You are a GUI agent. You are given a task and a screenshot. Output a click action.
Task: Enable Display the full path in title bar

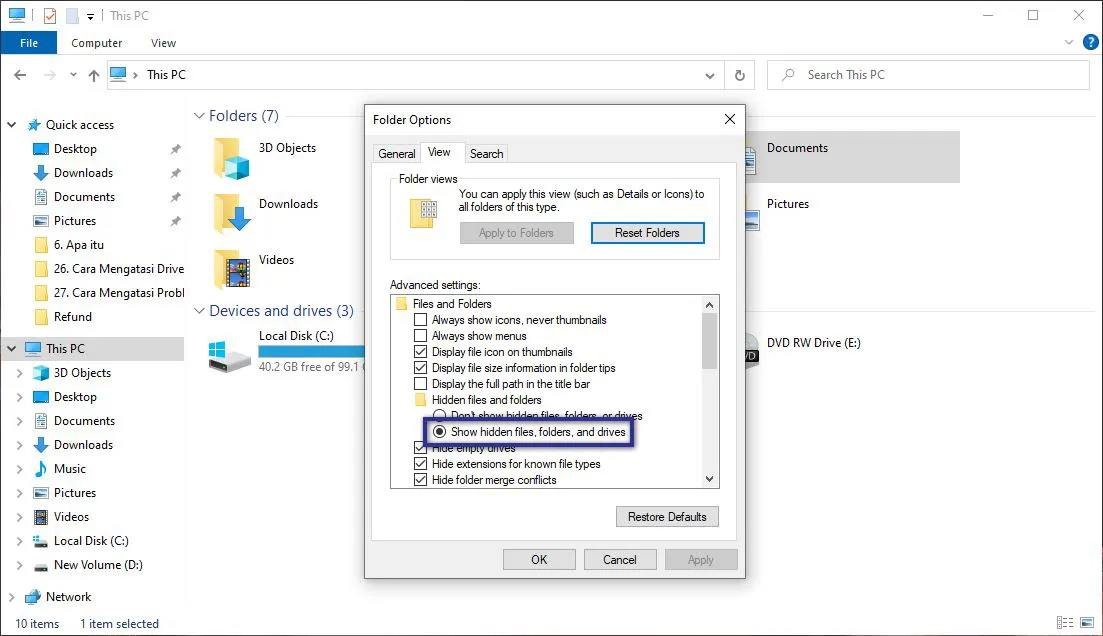point(421,383)
